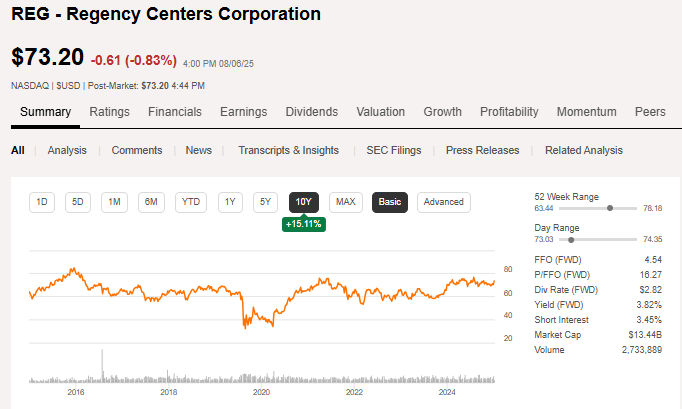View the Peers tab

pyautogui.click(x=650, y=112)
